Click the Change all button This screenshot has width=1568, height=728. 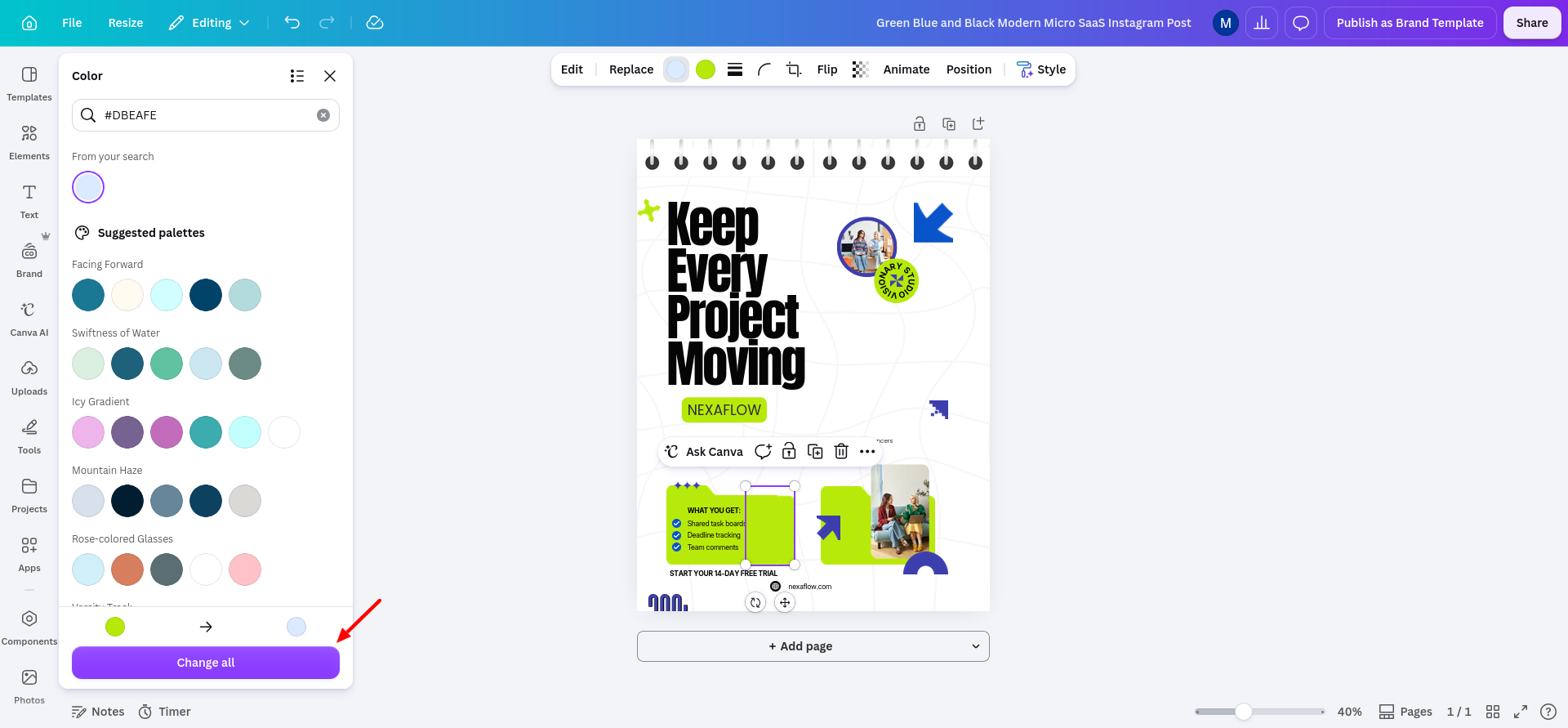click(x=206, y=663)
